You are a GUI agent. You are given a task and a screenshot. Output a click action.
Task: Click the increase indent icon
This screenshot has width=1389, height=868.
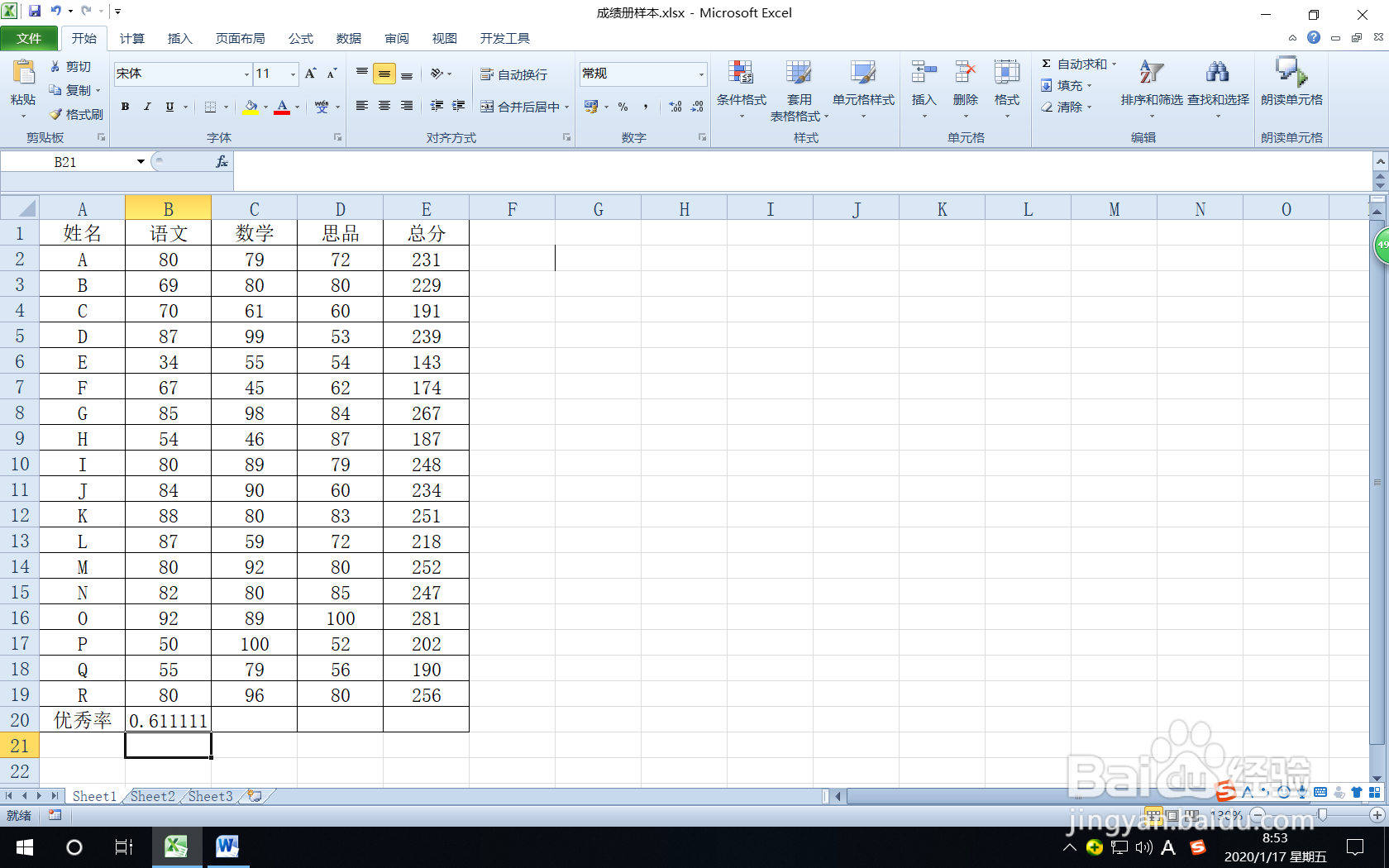(x=459, y=106)
